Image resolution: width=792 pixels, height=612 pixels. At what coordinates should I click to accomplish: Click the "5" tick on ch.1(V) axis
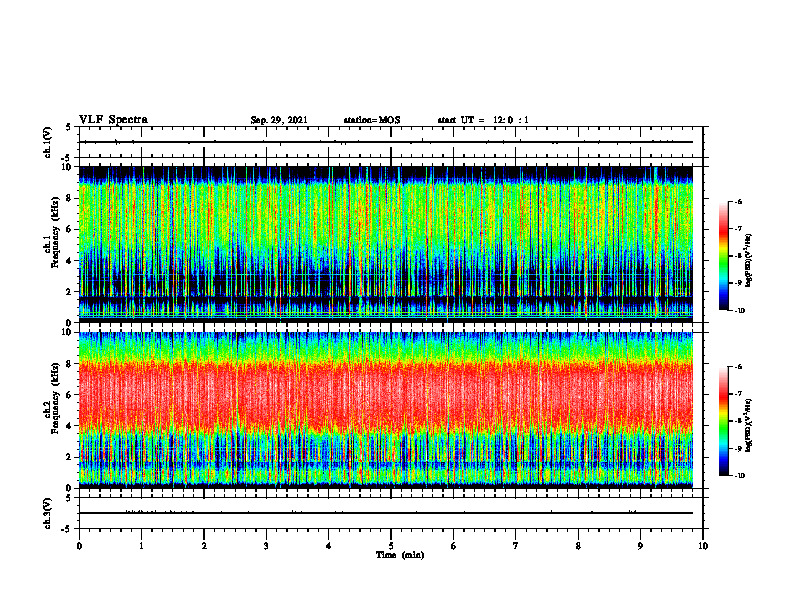(69, 128)
